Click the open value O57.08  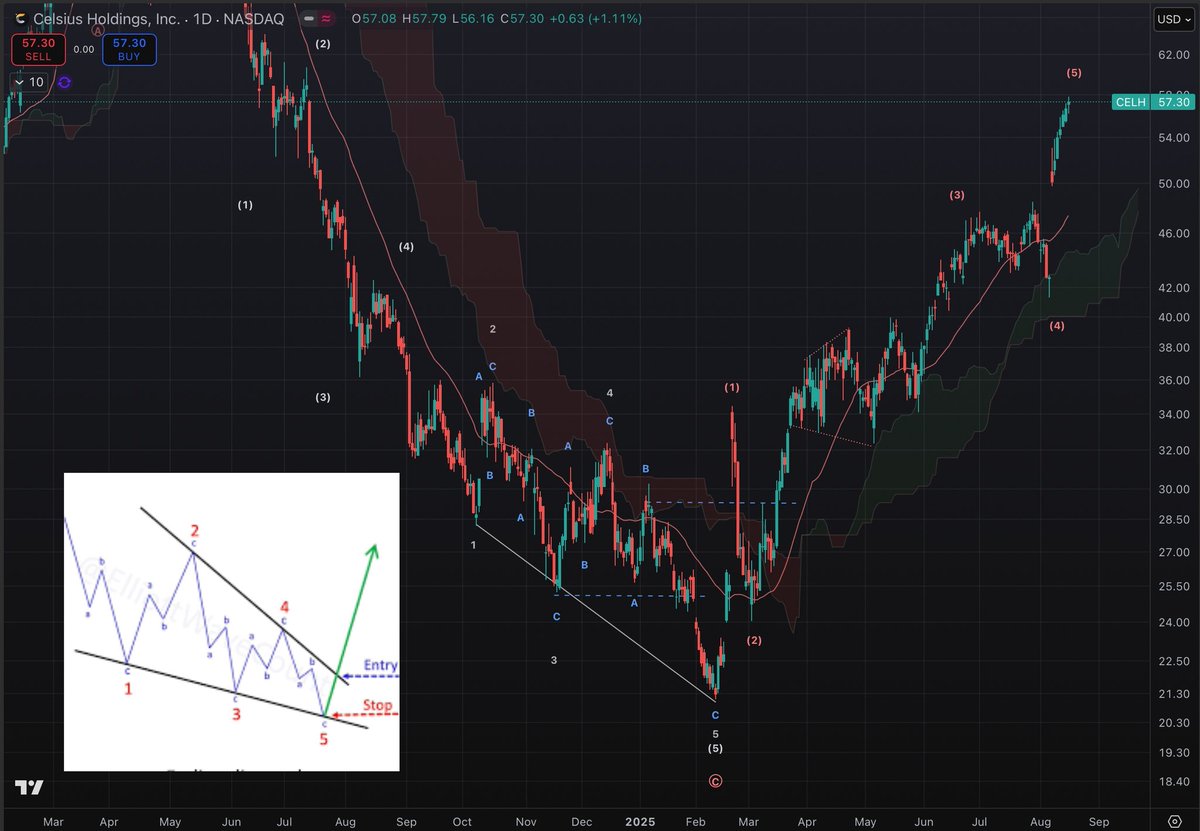tap(374, 18)
